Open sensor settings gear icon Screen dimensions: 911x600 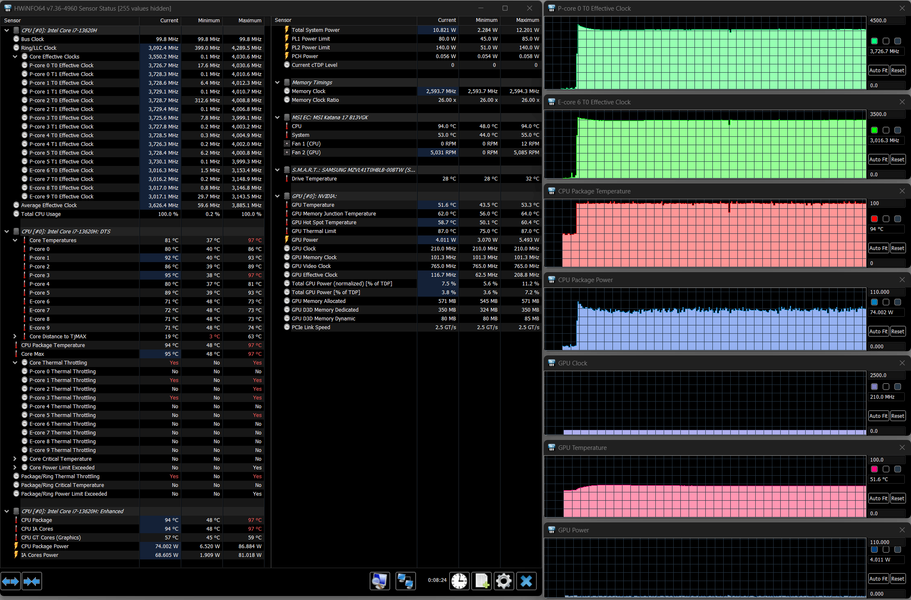click(x=504, y=581)
